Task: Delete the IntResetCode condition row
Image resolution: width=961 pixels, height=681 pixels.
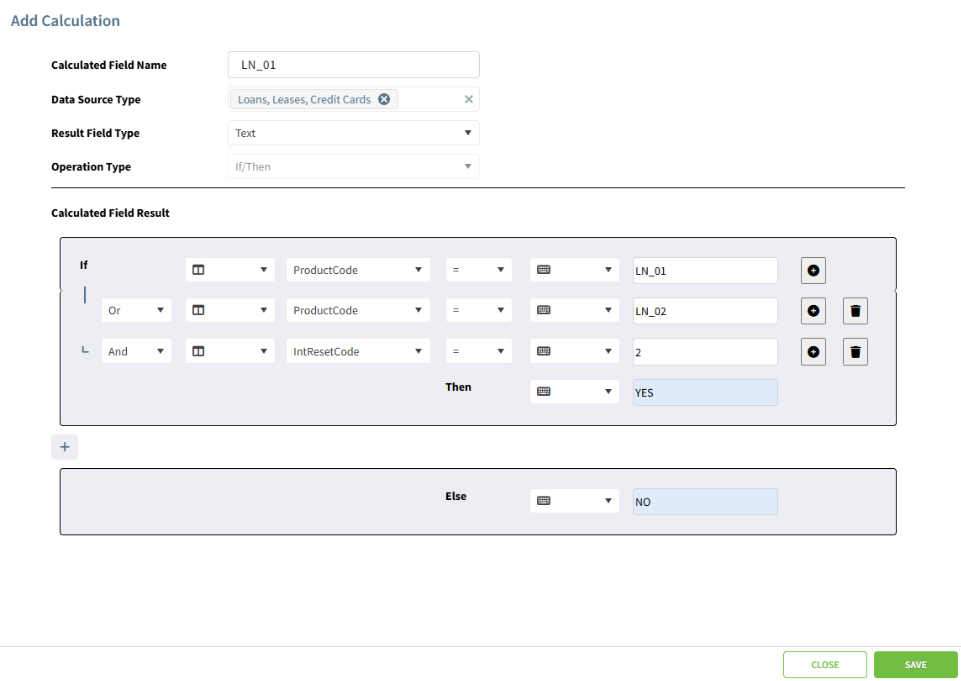Action: [855, 352]
